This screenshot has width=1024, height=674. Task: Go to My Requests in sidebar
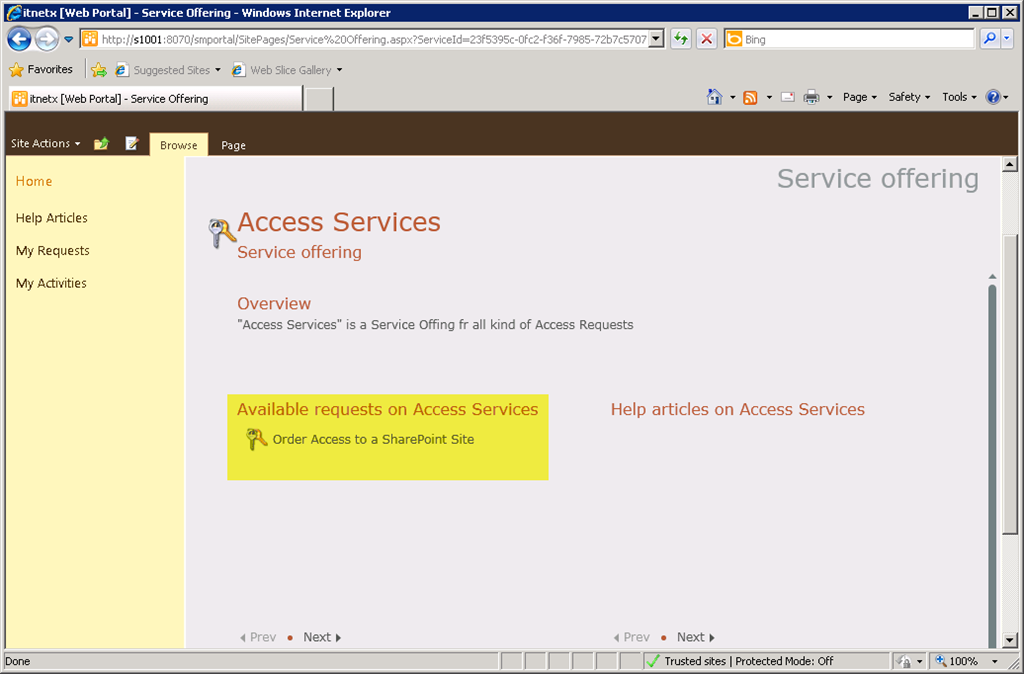53,251
